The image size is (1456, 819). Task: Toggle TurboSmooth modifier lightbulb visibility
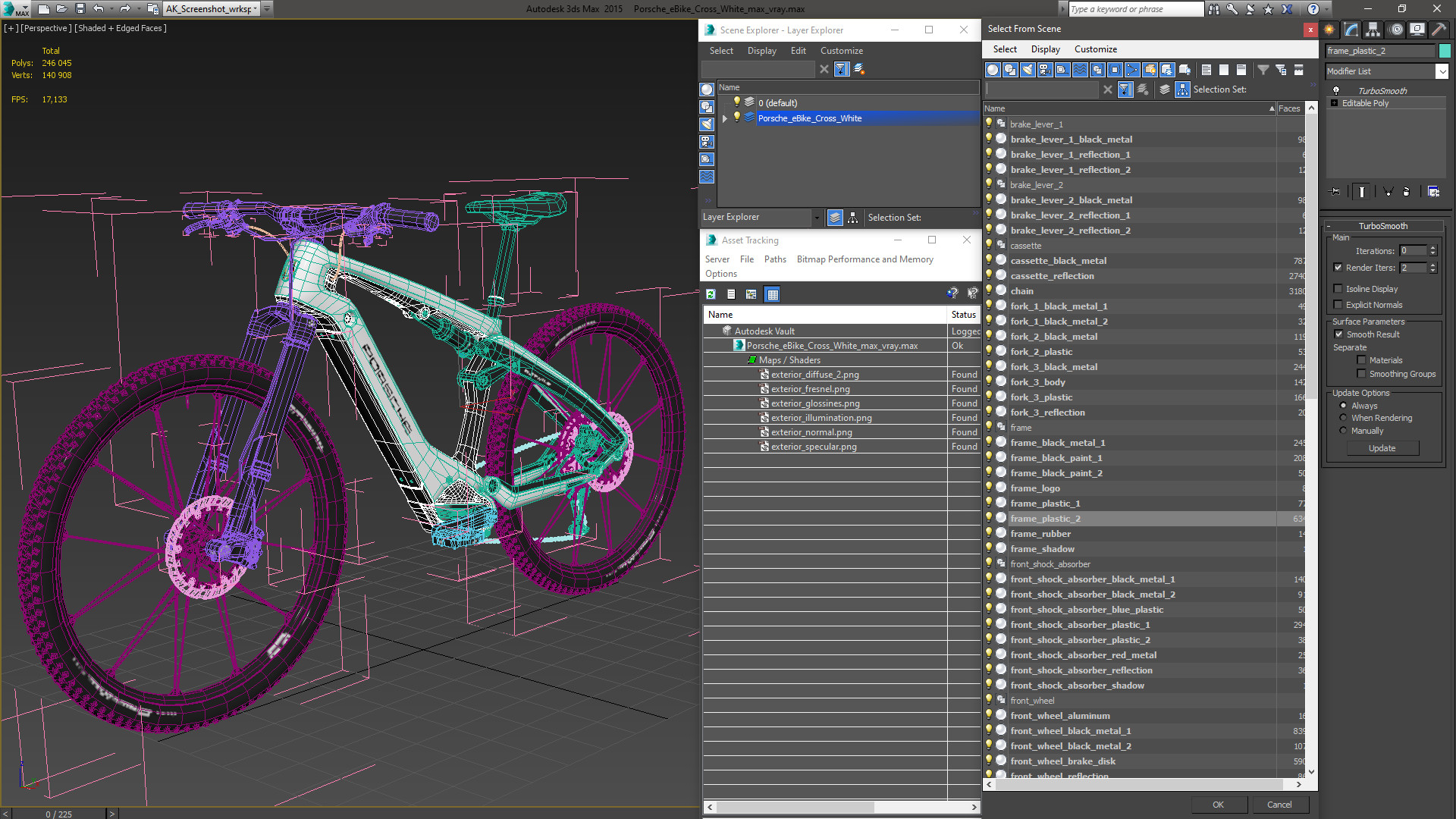click(x=1336, y=91)
